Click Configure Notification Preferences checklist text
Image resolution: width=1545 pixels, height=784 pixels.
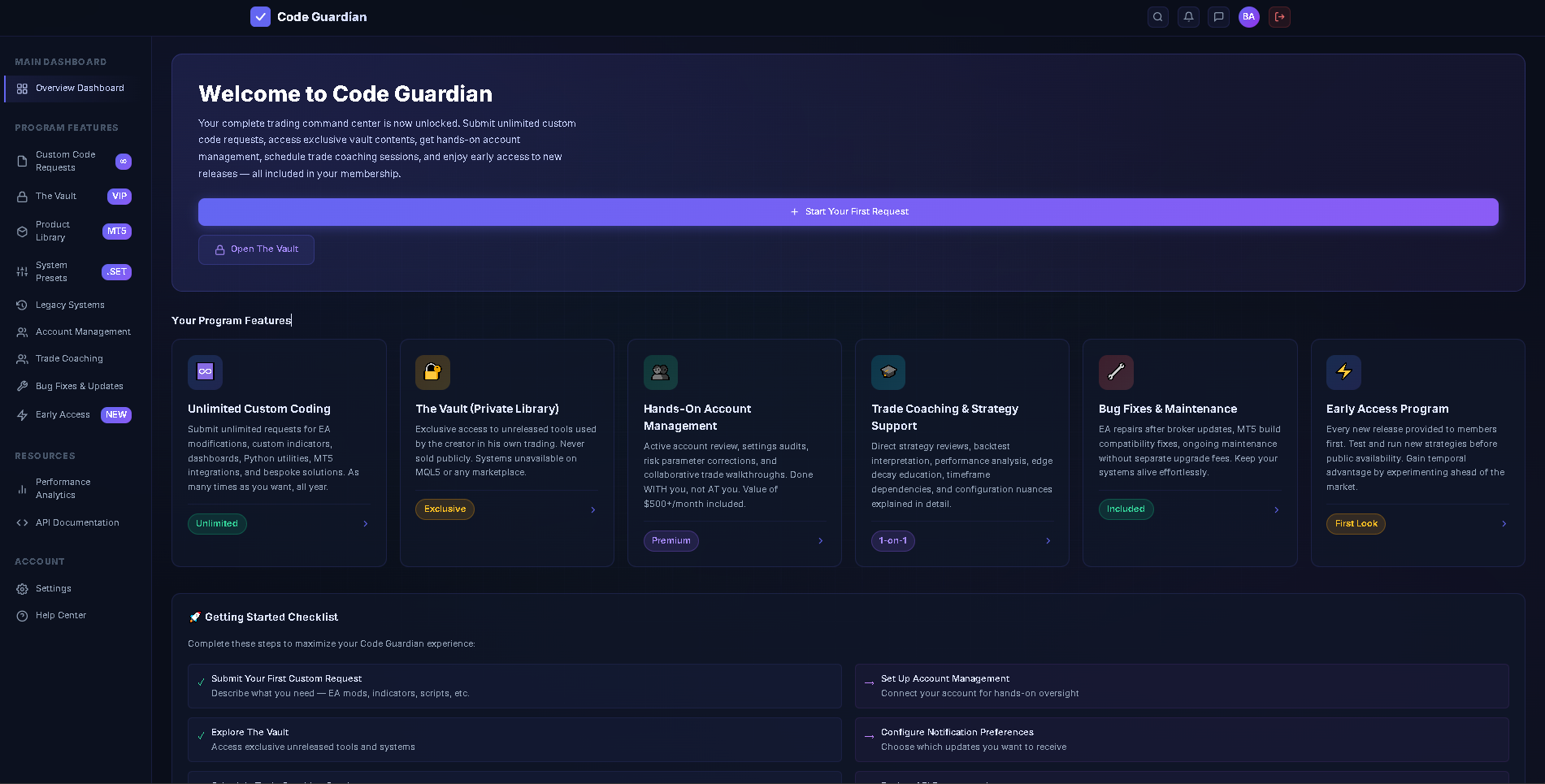(x=957, y=733)
